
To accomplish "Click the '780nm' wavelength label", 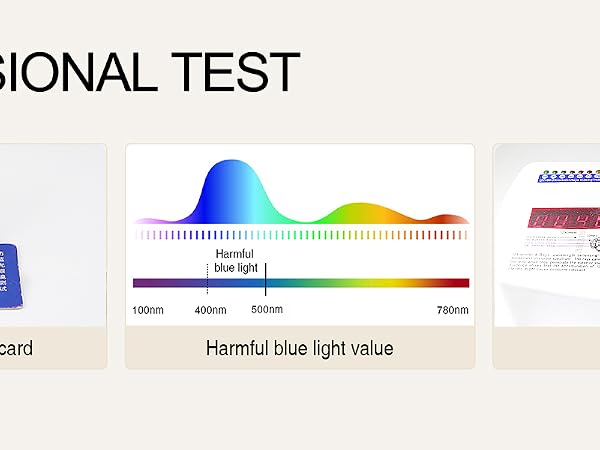I will click(x=453, y=310).
